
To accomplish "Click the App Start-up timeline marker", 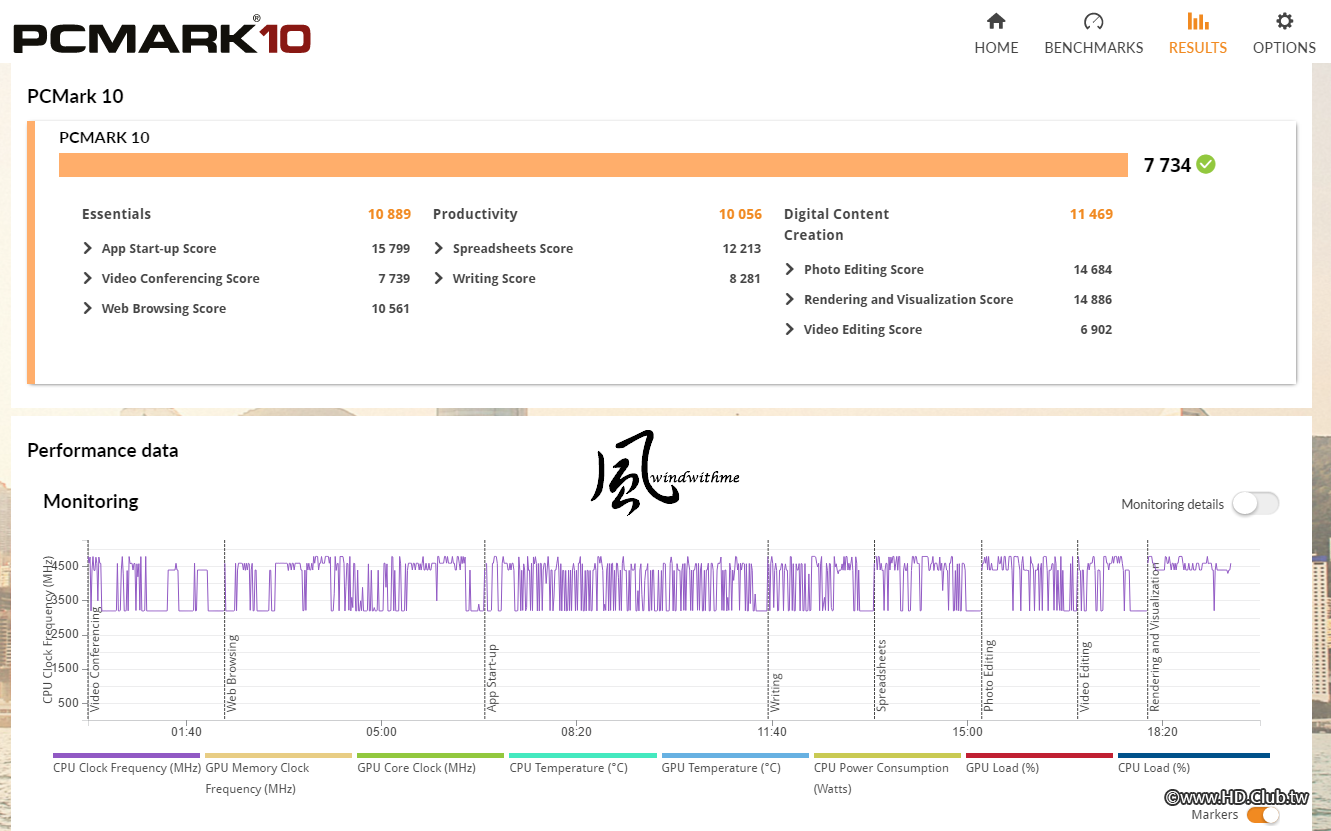I will tap(492, 678).
